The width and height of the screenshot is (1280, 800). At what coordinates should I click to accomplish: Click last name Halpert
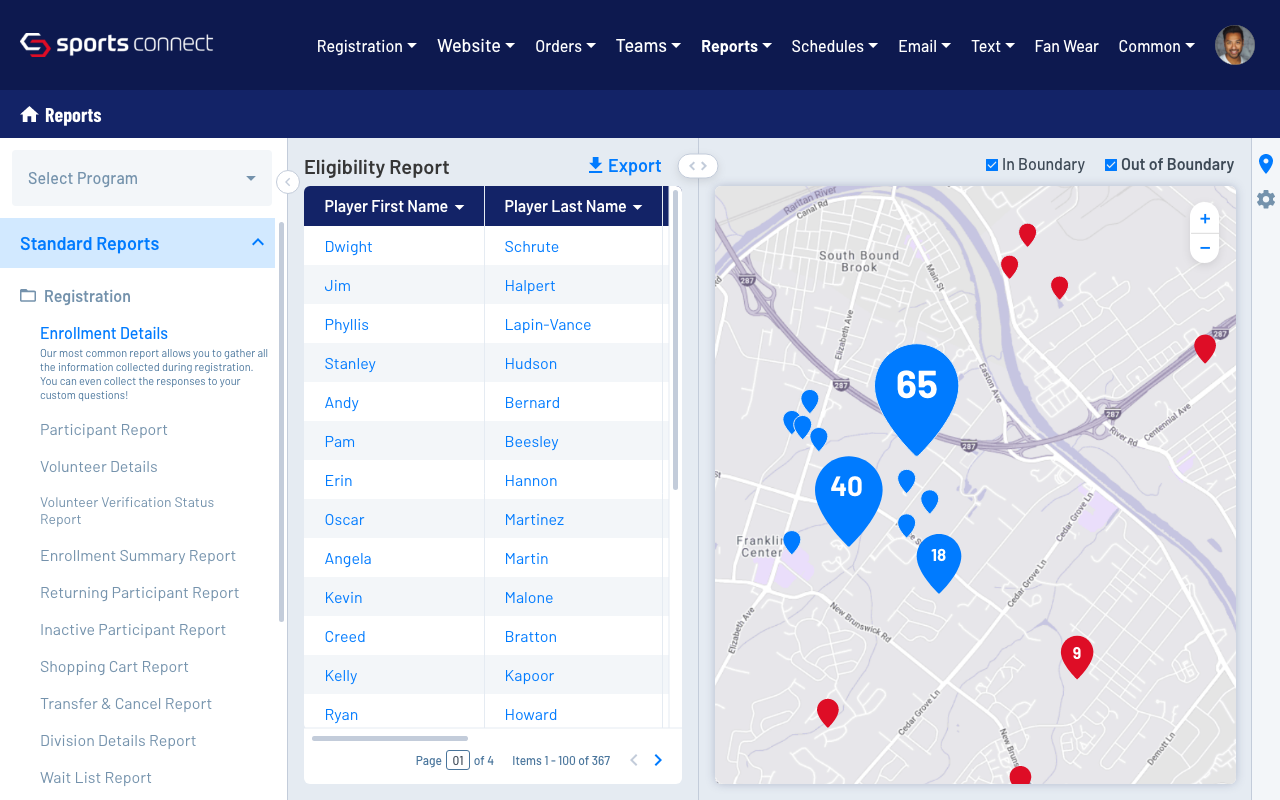pos(530,285)
